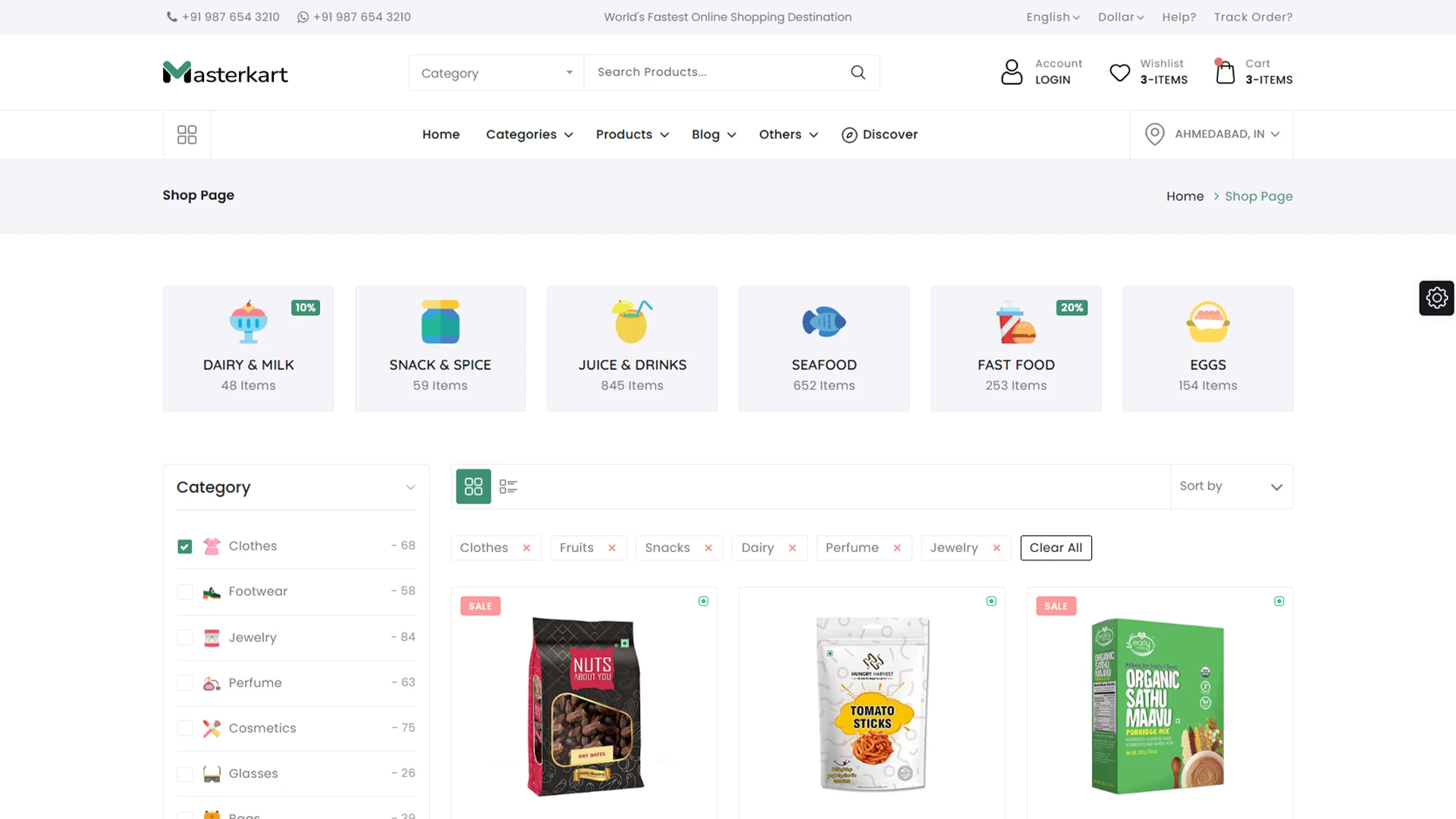1456x819 pixels.
Task: Open Fast Food category card
Action: coord(1015,349)
